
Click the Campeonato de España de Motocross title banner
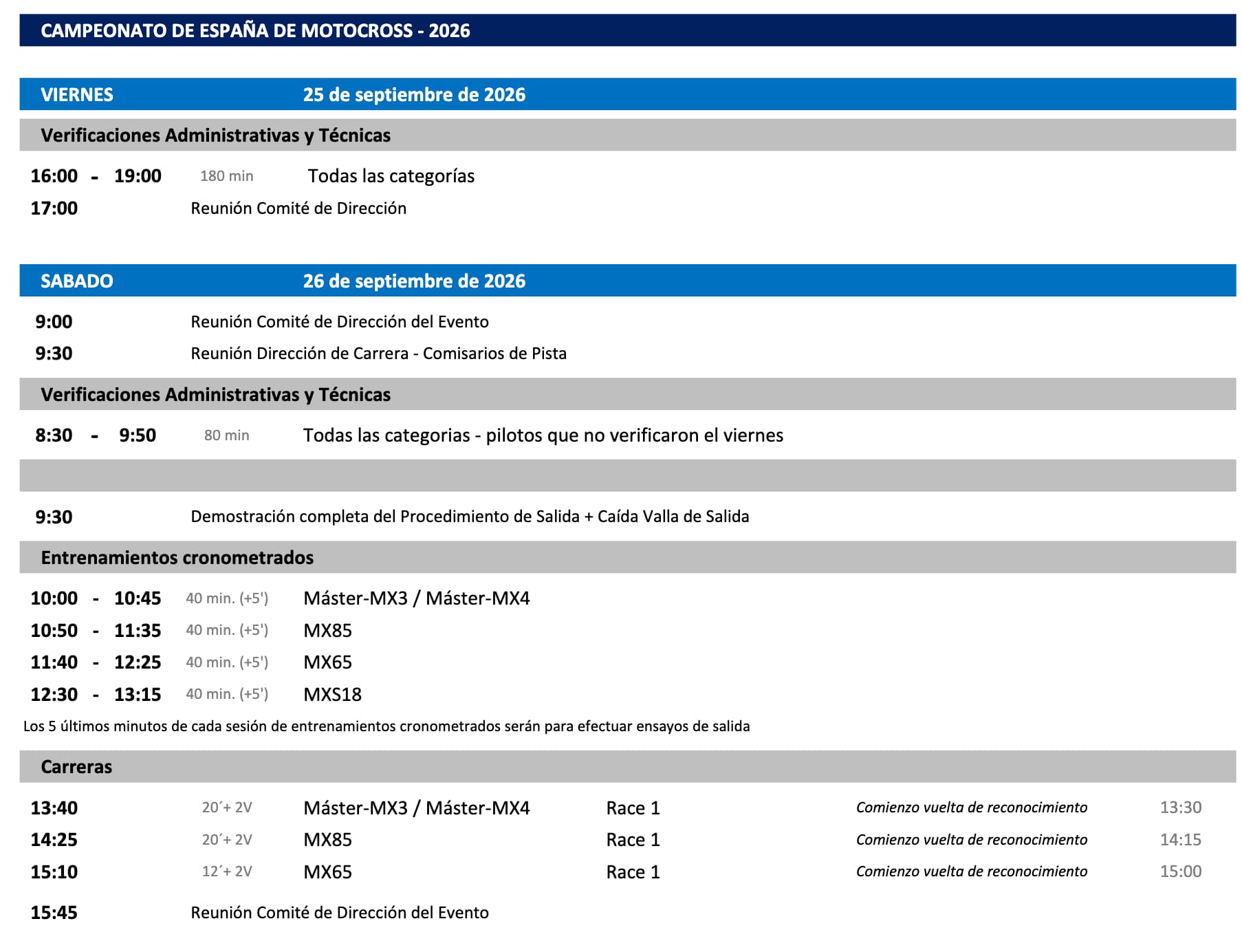(627, 30)
